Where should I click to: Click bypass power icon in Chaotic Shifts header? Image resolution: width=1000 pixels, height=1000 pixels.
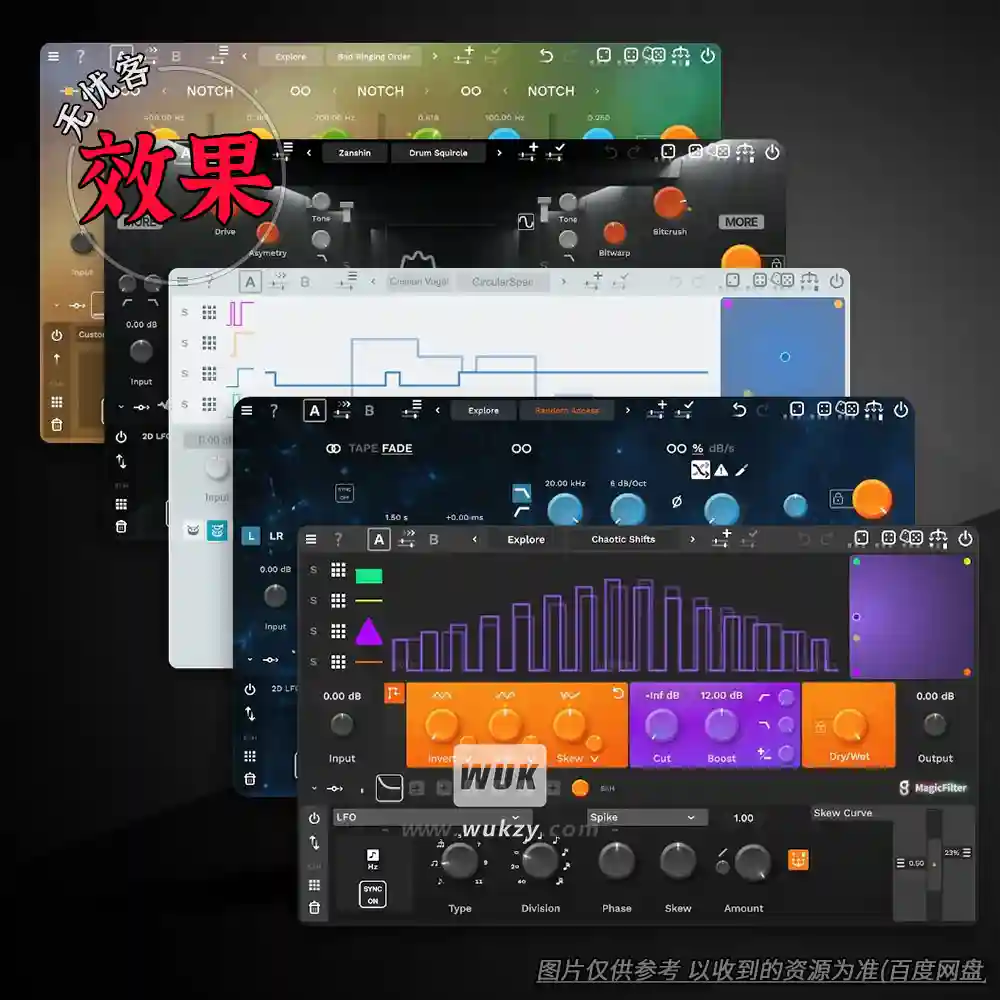965,539
